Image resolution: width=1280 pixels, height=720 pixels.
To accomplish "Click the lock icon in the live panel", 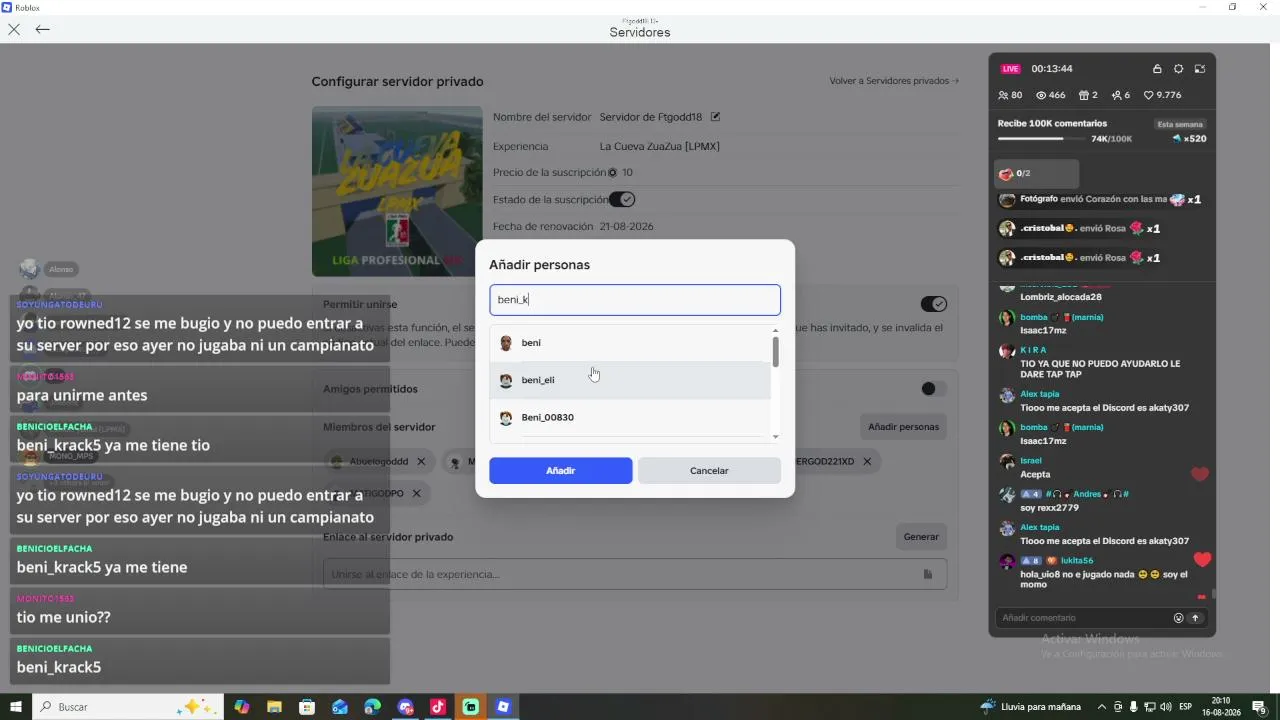I will click(x=1157, y=69).
